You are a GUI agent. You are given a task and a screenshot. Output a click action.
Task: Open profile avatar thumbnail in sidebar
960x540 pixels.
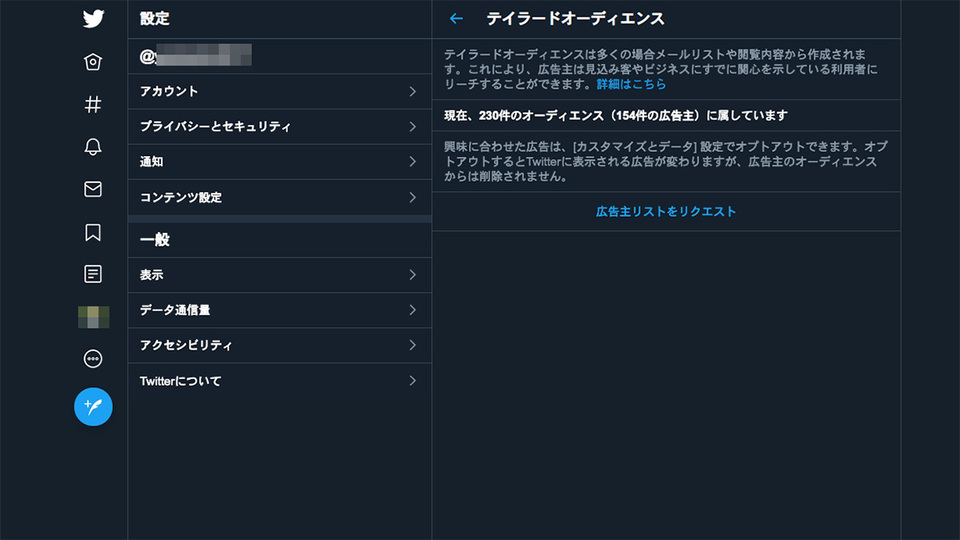[93, 317]
